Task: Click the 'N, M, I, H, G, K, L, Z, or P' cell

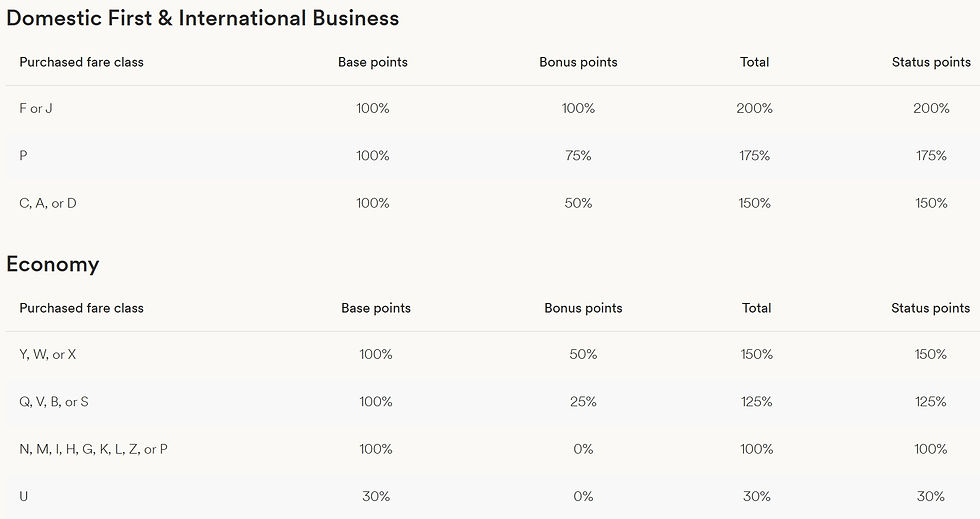Action: 93,449
